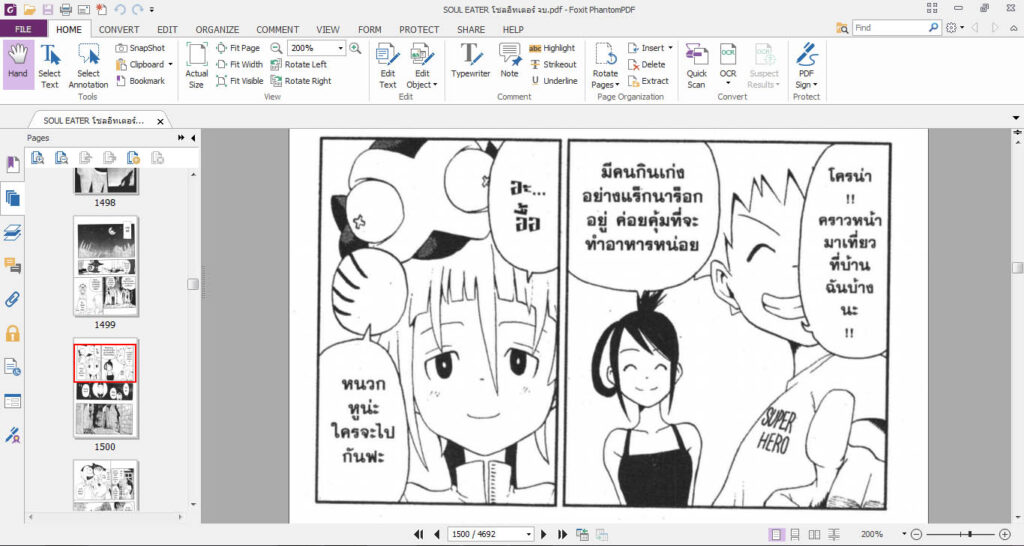This screenshot has width=1024, height=546.
Task: Toggle the Underline markup tool
Action: point(554,81)
